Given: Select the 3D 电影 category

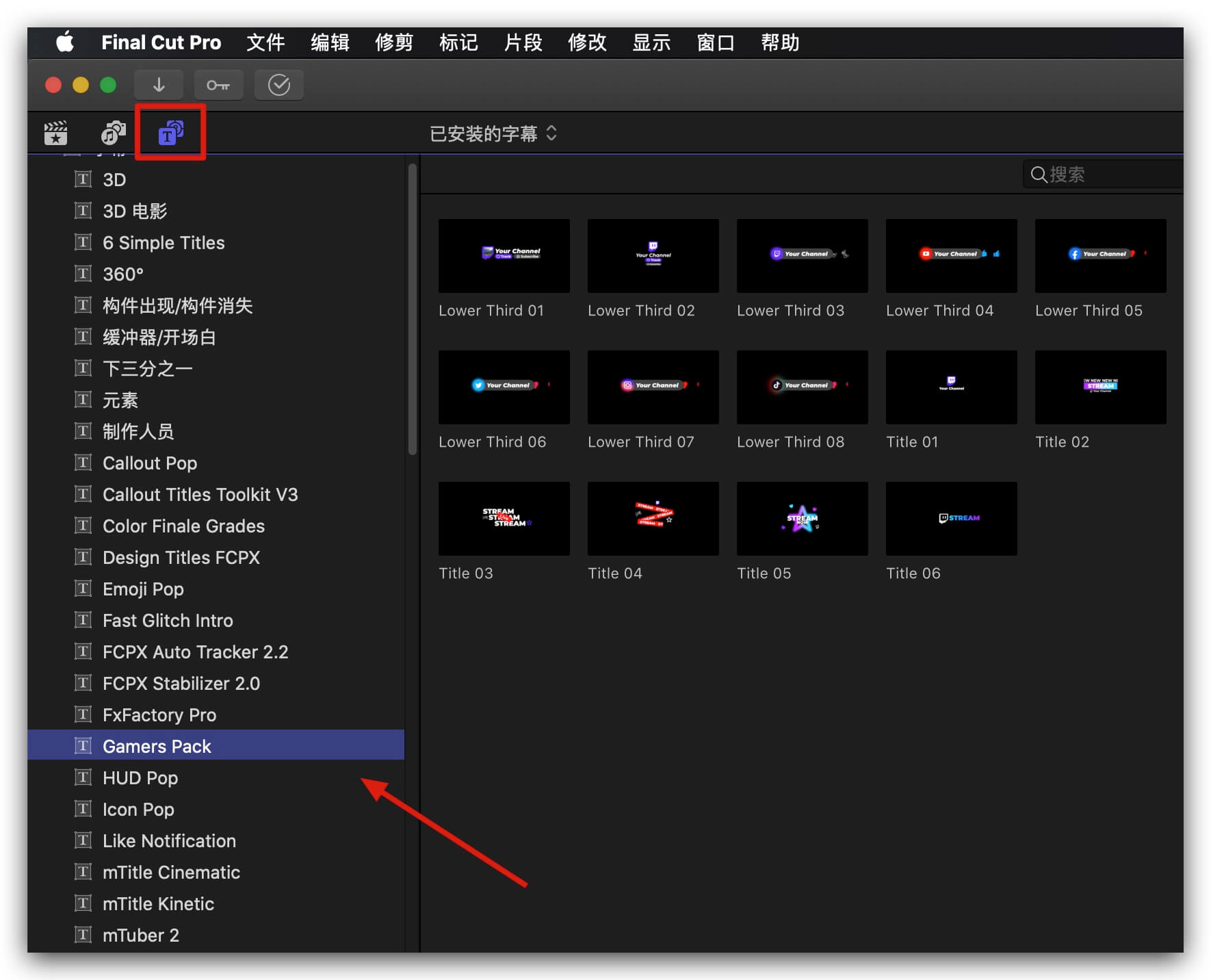Looking at the screenshot, I should pos(216,211).
